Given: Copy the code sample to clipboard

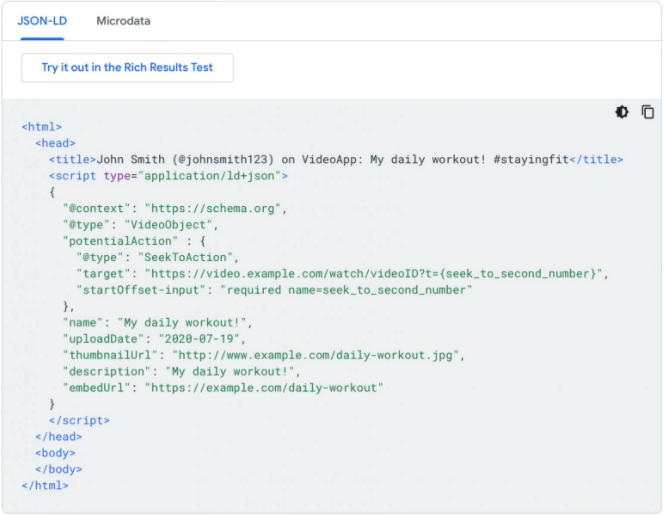Looking at the screenshot, I should (x=647, y=112).
